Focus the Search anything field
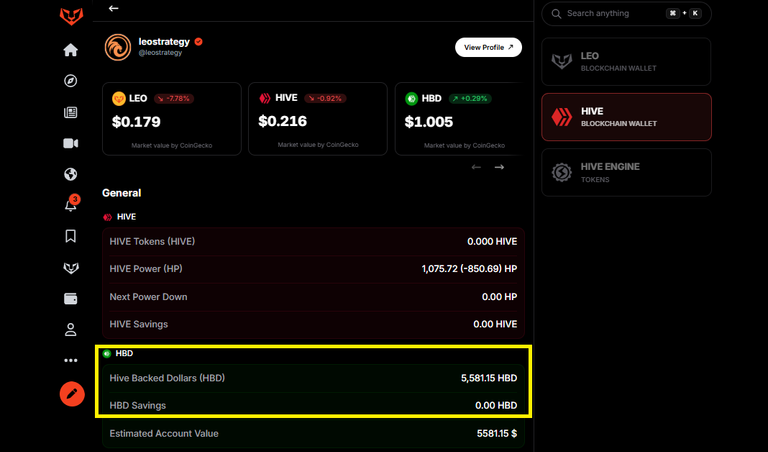The width and height of the screenshot is (768, 452). tap(626, 13)
